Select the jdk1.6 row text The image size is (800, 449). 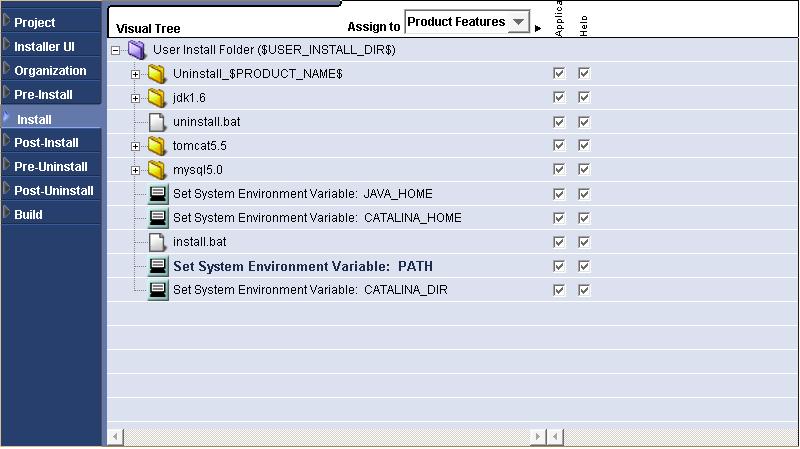(x=189, y=97)
